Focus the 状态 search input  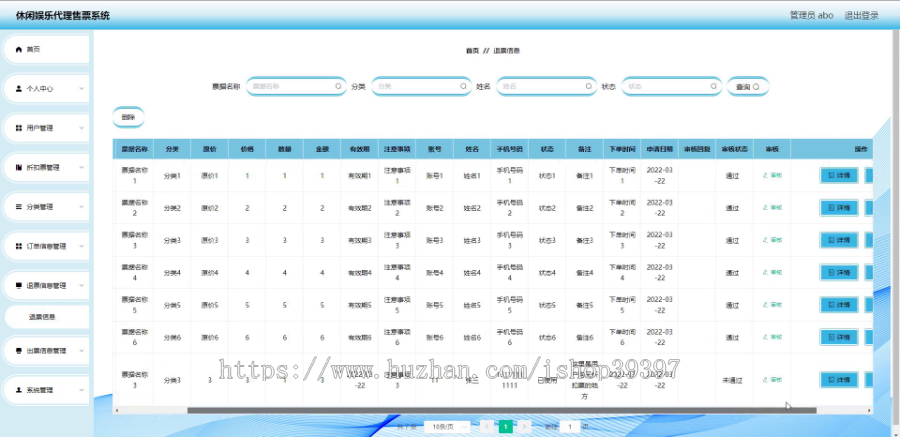pyautogui.click(x=672, y=86)
